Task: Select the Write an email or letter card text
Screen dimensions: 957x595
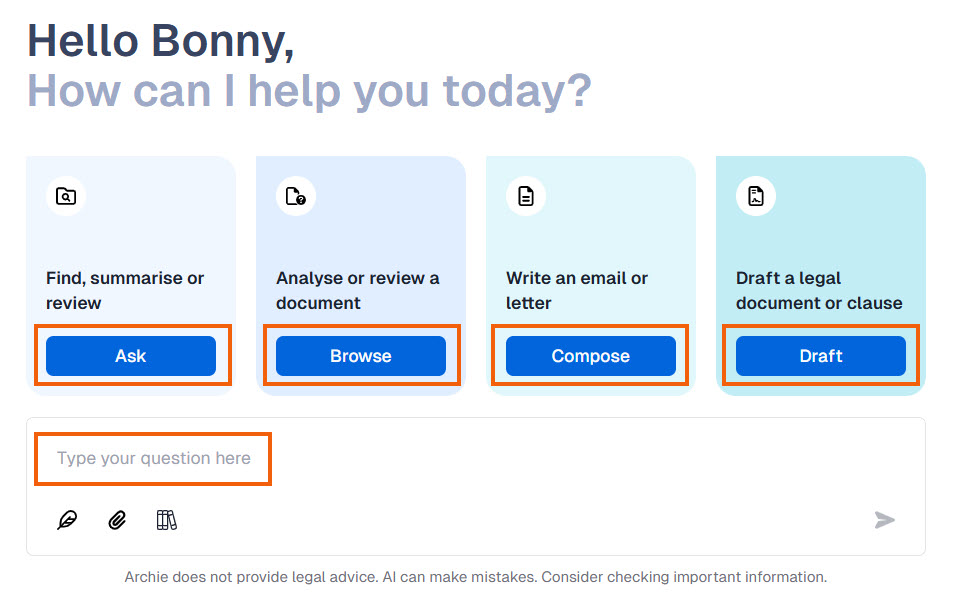Action: tap(577, 290)
